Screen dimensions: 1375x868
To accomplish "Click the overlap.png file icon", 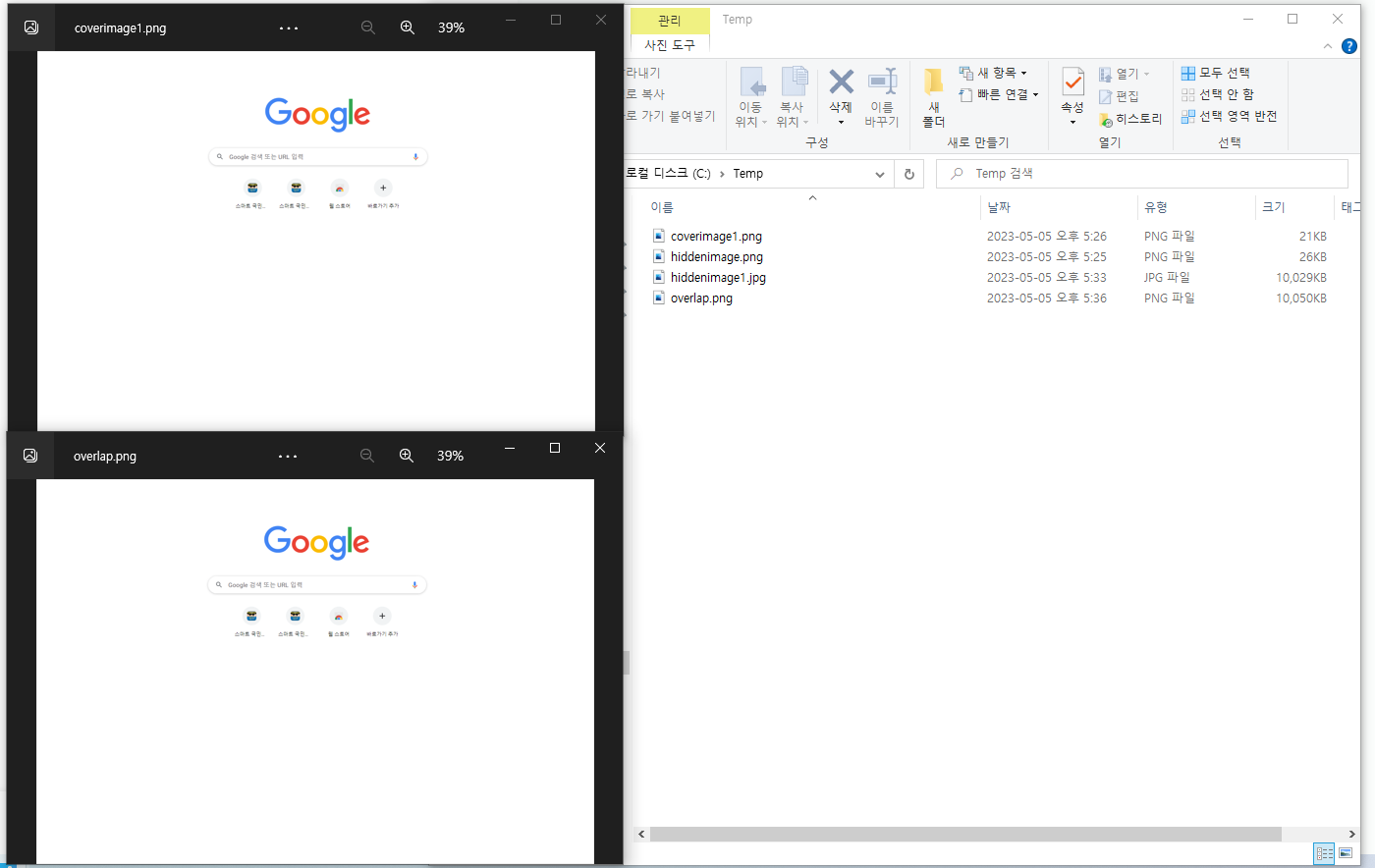I will coord(659,298).
